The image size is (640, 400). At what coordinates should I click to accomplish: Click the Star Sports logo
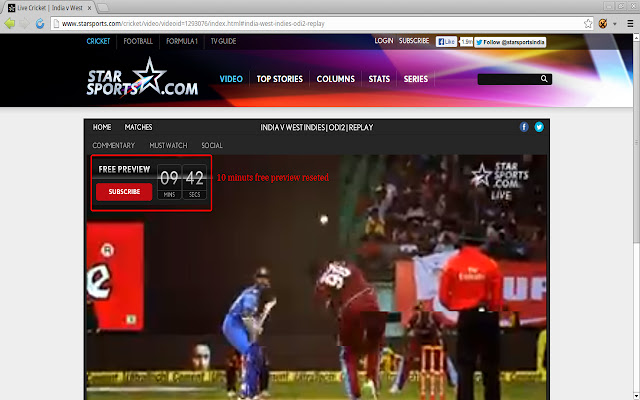(x=142, y=78)
